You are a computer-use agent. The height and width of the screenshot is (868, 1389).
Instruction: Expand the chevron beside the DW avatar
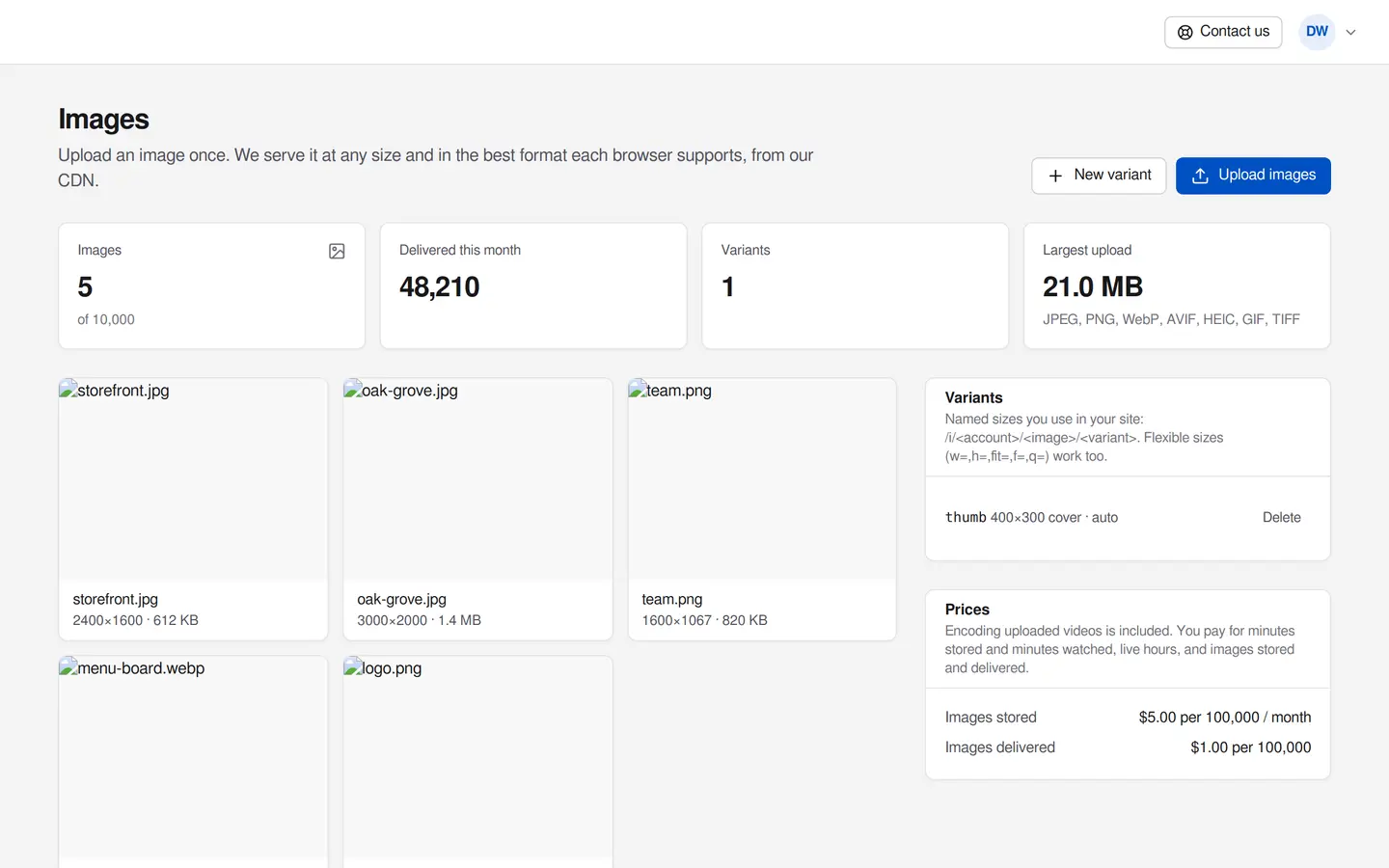click(x=1351, y=32)
